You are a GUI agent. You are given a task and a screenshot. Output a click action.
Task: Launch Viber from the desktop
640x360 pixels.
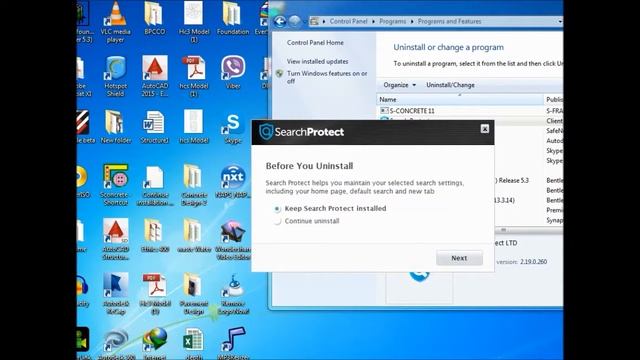233,72
